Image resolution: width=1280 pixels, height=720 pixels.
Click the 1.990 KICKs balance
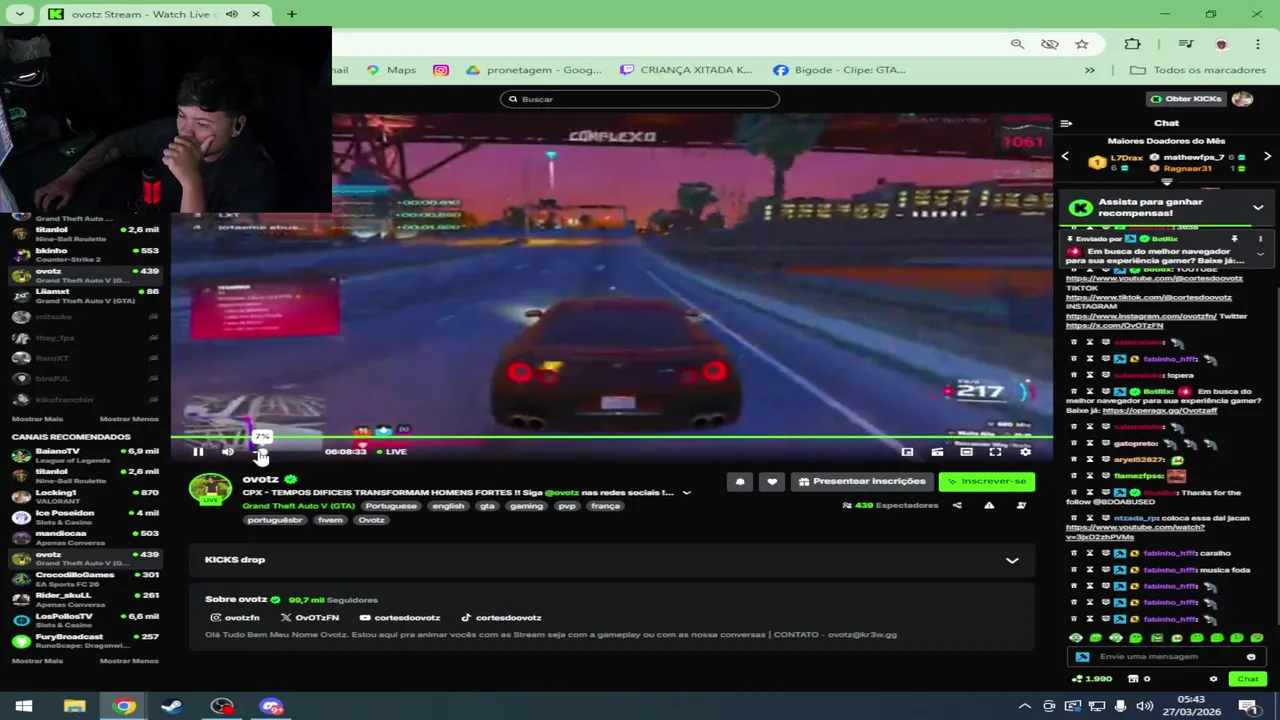pyautogui.click(x=1092, y=679)
